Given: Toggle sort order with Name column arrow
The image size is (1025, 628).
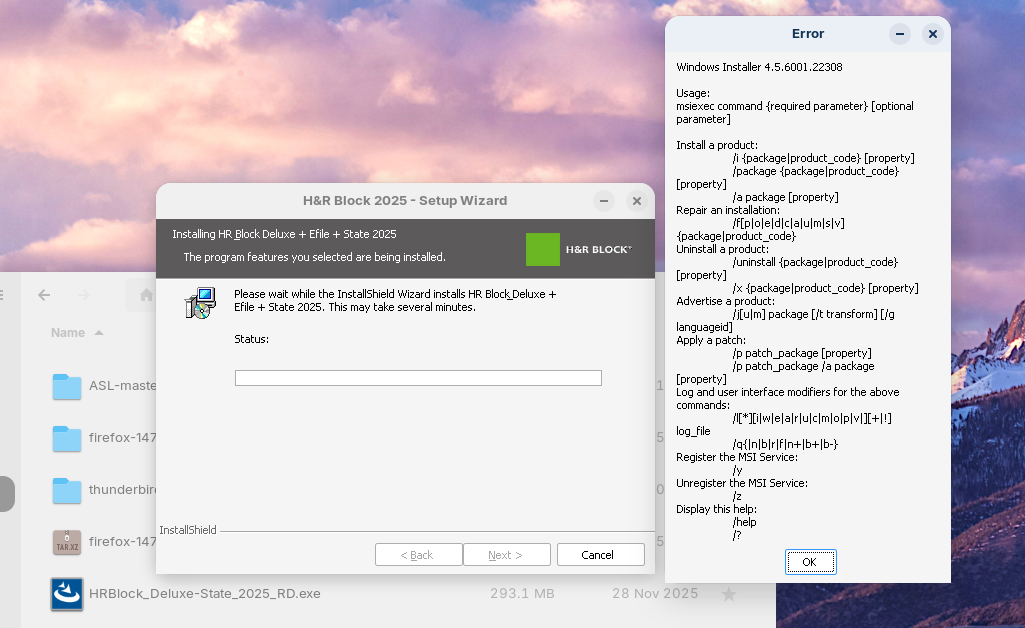Looking at the screenshot, I should 99,333.
